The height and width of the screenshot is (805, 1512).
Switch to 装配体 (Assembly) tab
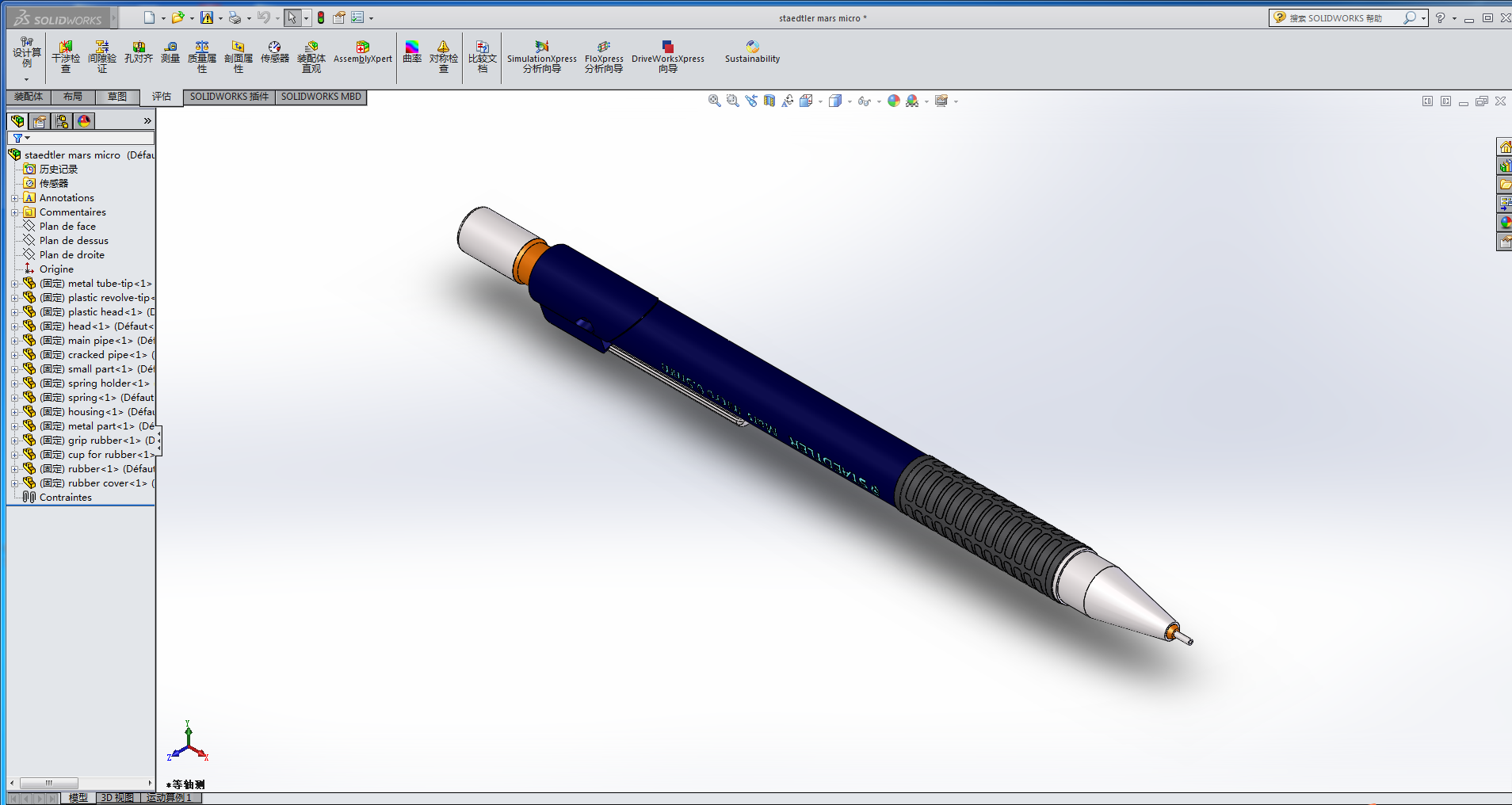[29, 97]
